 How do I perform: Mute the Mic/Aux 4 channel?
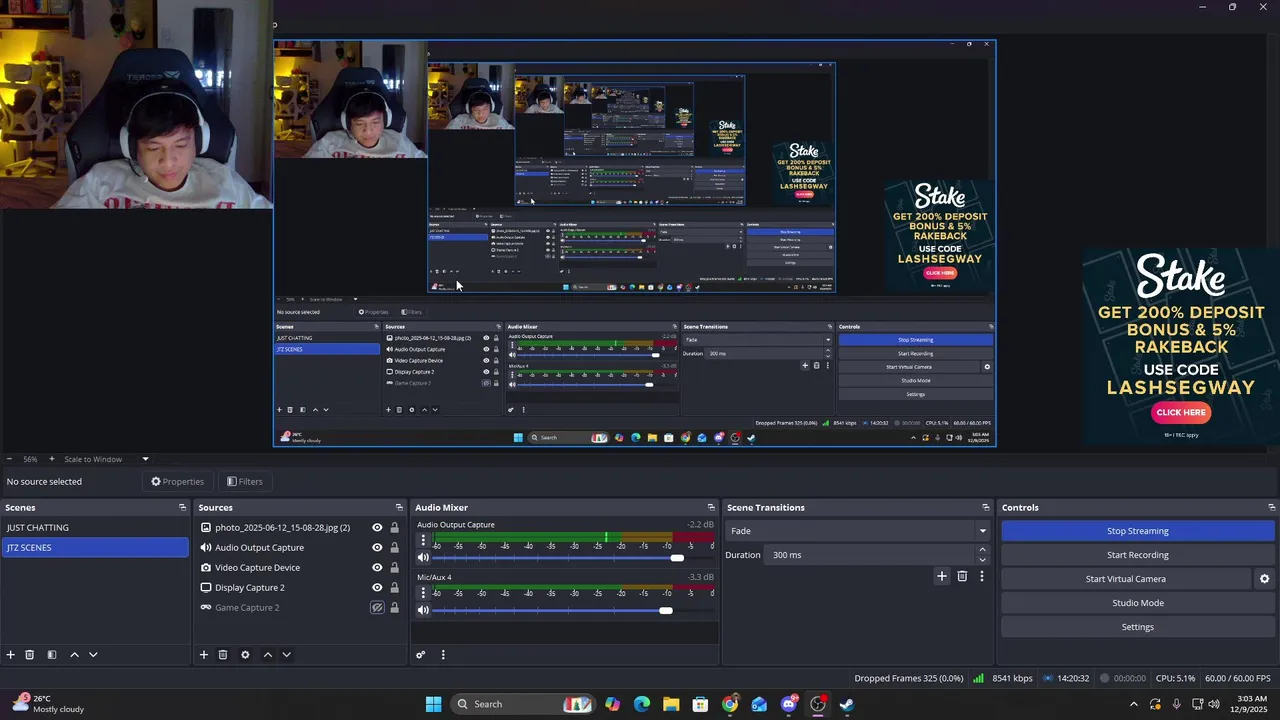(x=423, y=610)
